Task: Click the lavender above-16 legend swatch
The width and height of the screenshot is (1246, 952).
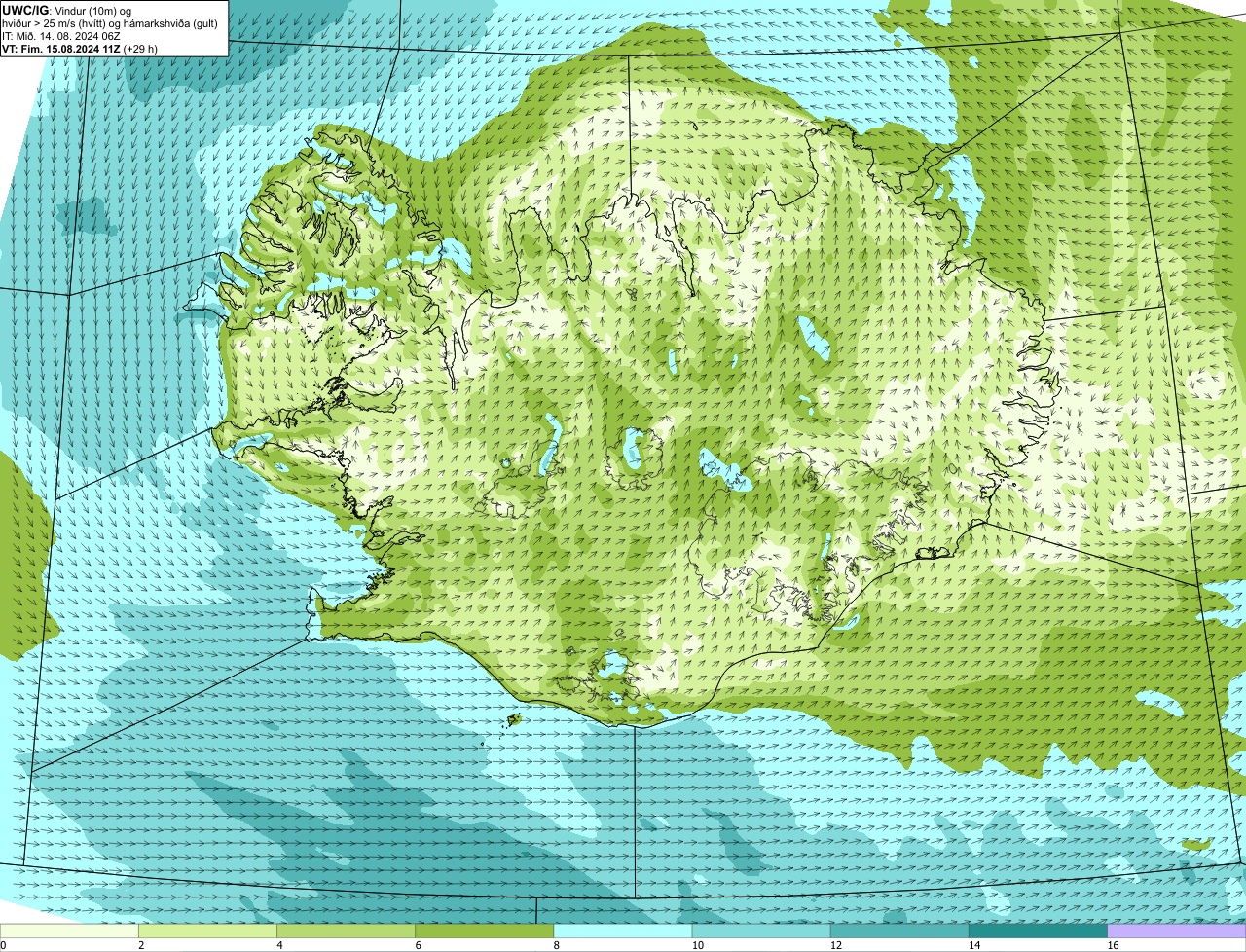Action: click(1177, 931)
